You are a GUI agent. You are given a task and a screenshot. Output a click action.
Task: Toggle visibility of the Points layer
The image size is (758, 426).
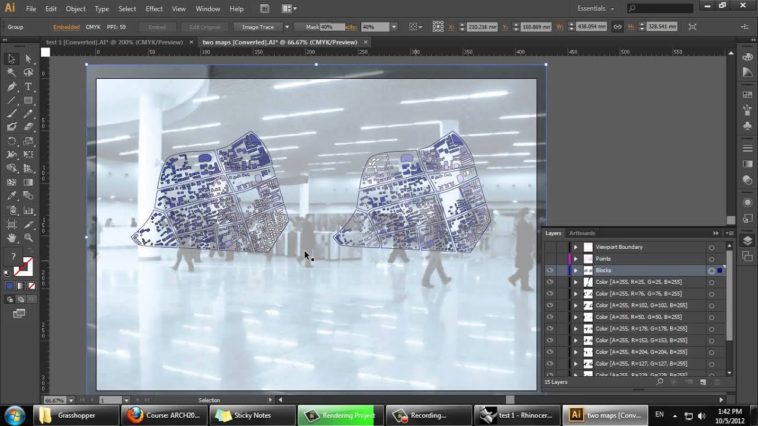click(549, 258)
